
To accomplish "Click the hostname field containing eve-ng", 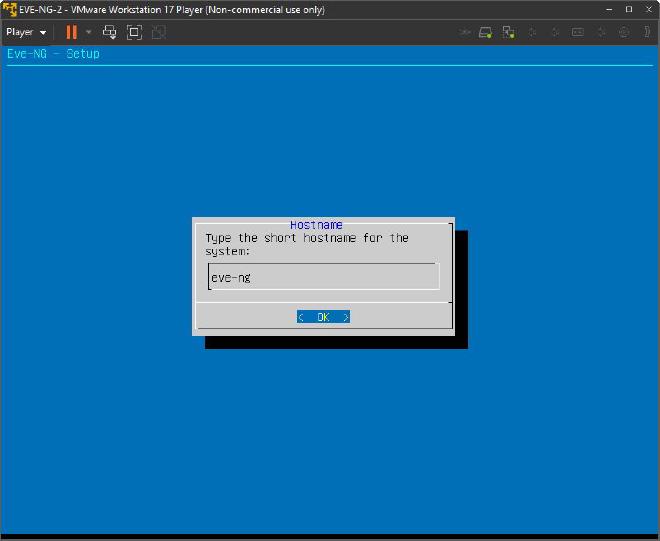I will (x=324, y=277).
